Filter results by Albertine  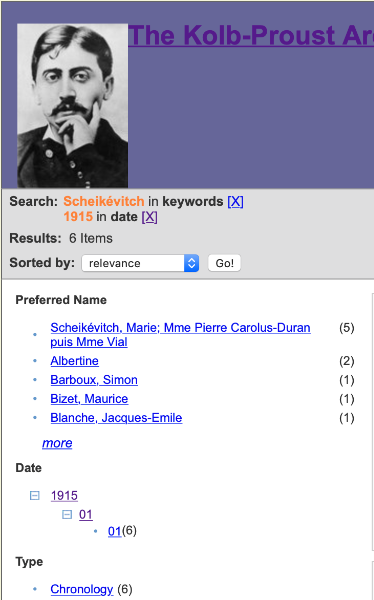coord(75,361)
